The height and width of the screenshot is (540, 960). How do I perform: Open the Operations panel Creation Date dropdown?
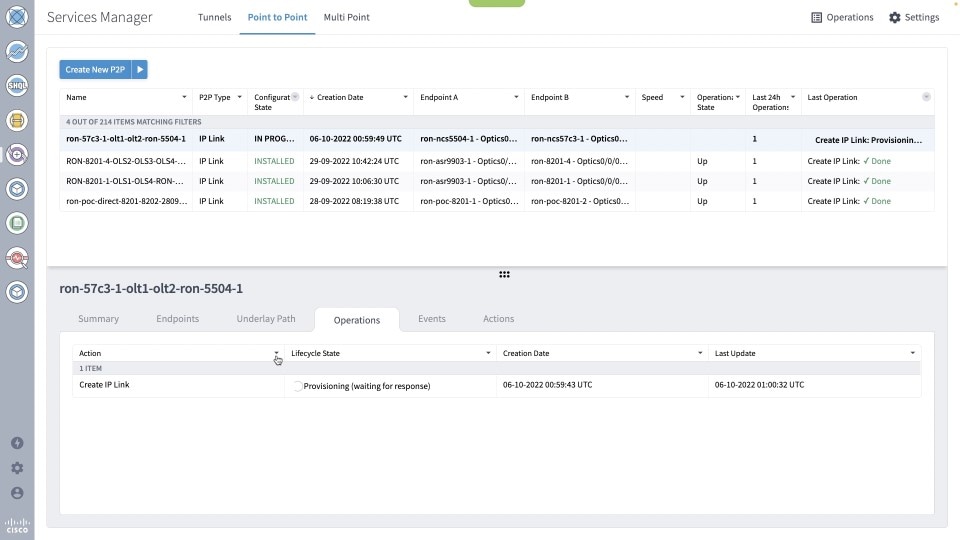[x=700, y=353]
